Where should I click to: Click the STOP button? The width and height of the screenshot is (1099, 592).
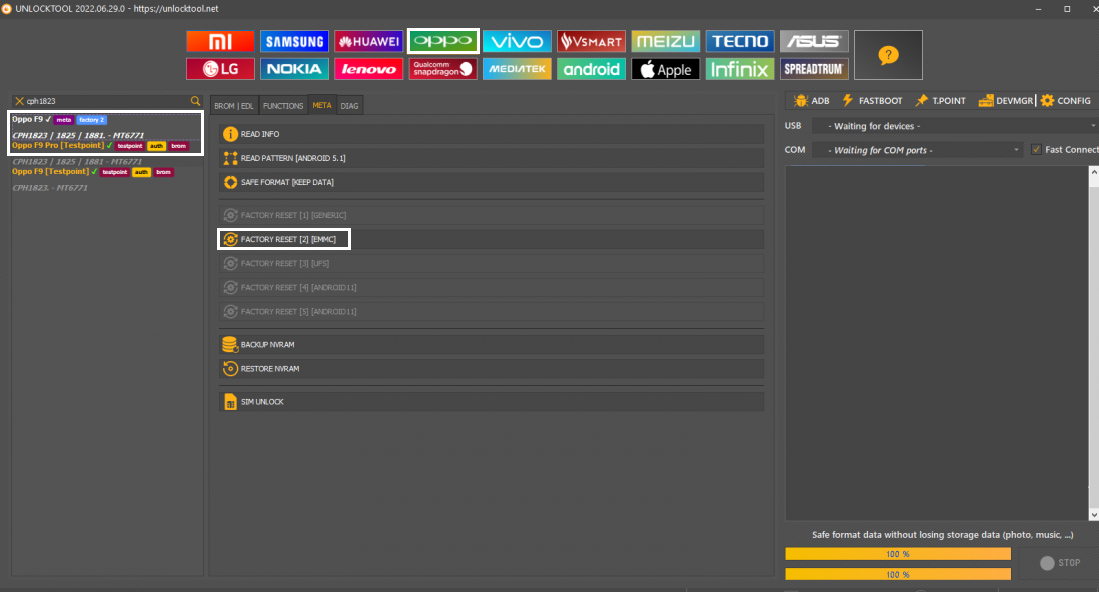click(x=1060, y=563)
